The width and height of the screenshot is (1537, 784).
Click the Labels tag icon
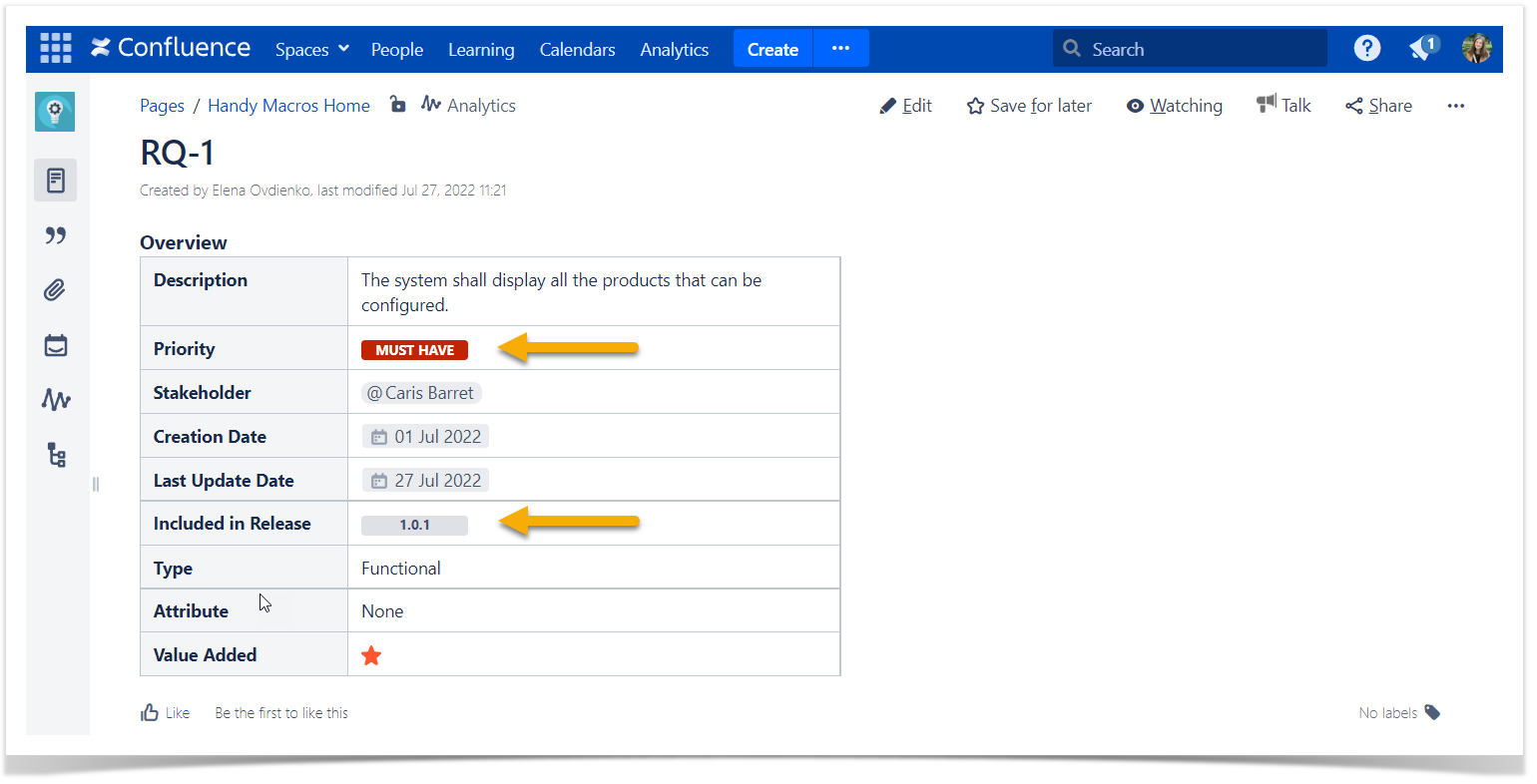pyautogui.click(x=1432, y=712)
